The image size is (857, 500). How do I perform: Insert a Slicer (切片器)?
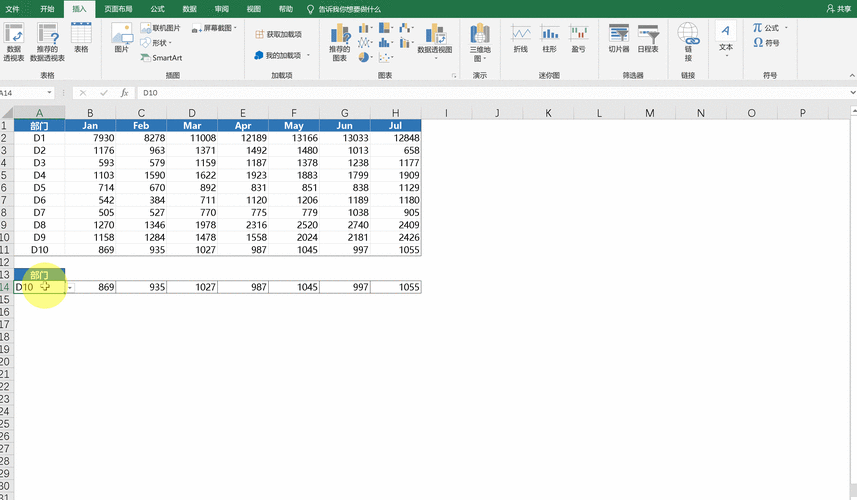pos(619,38)
